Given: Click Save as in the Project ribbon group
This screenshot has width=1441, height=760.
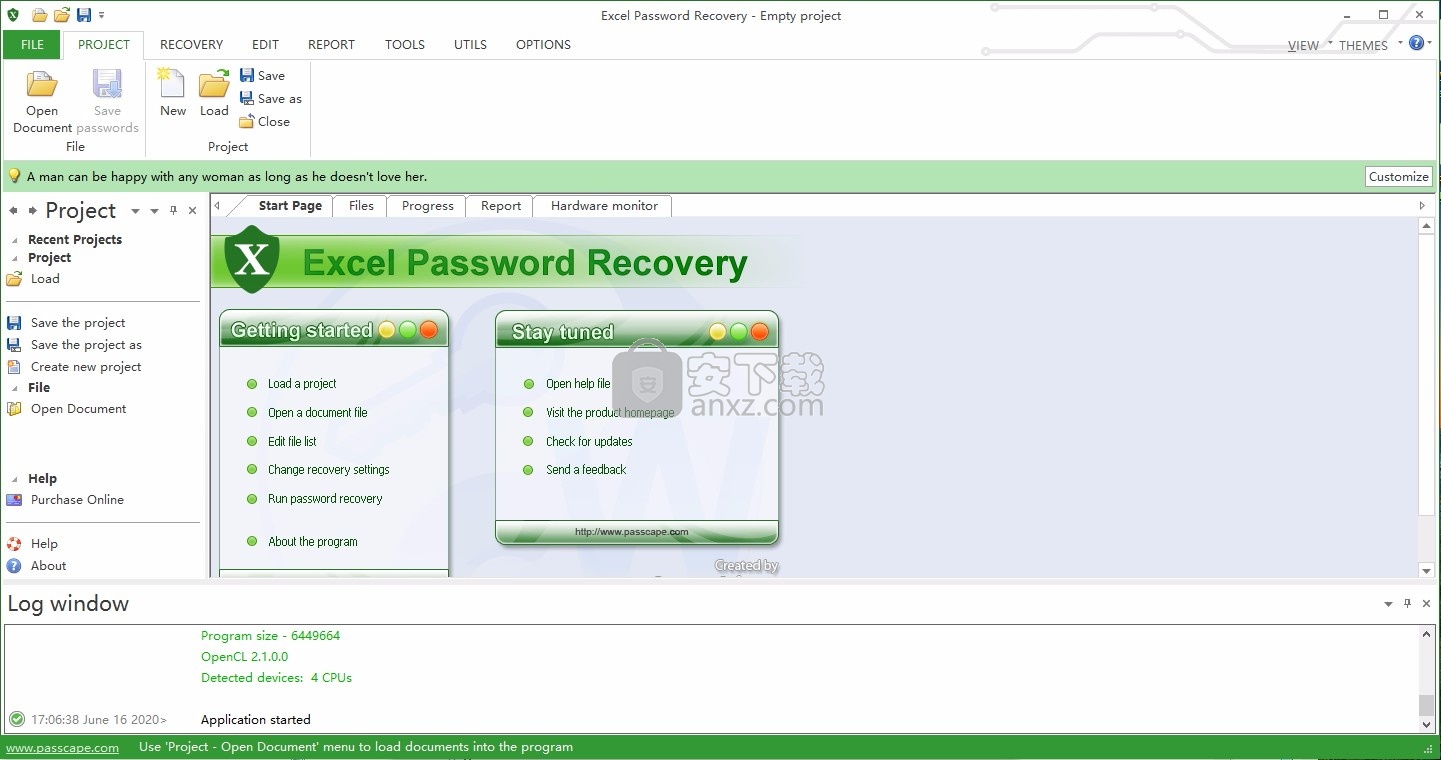Looking at the screenshot, I should (x=270, y=98).
